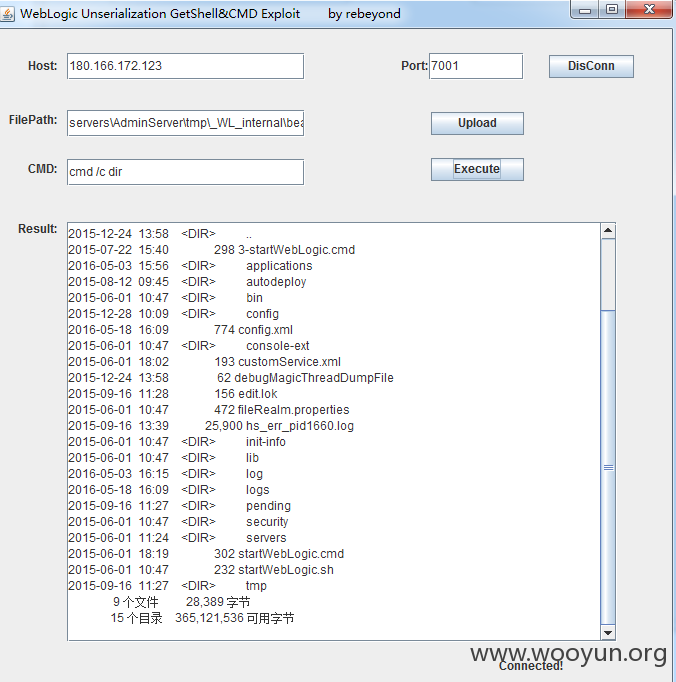Select the console-ext directory line
This screenshot has width=676, height=682.
189,346
